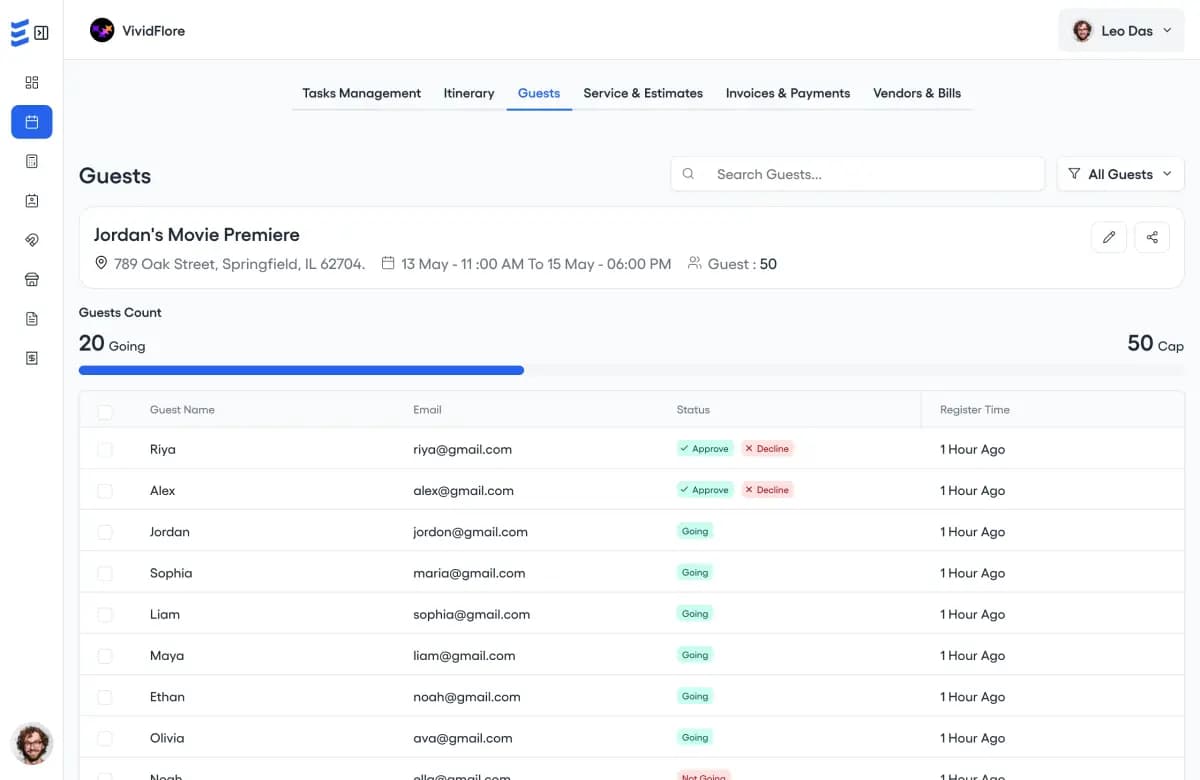The width and height of the screenshot is (1200, 780).
Task: Select the storefront icon in the sidebar
Action: click(x=31, y=279)
